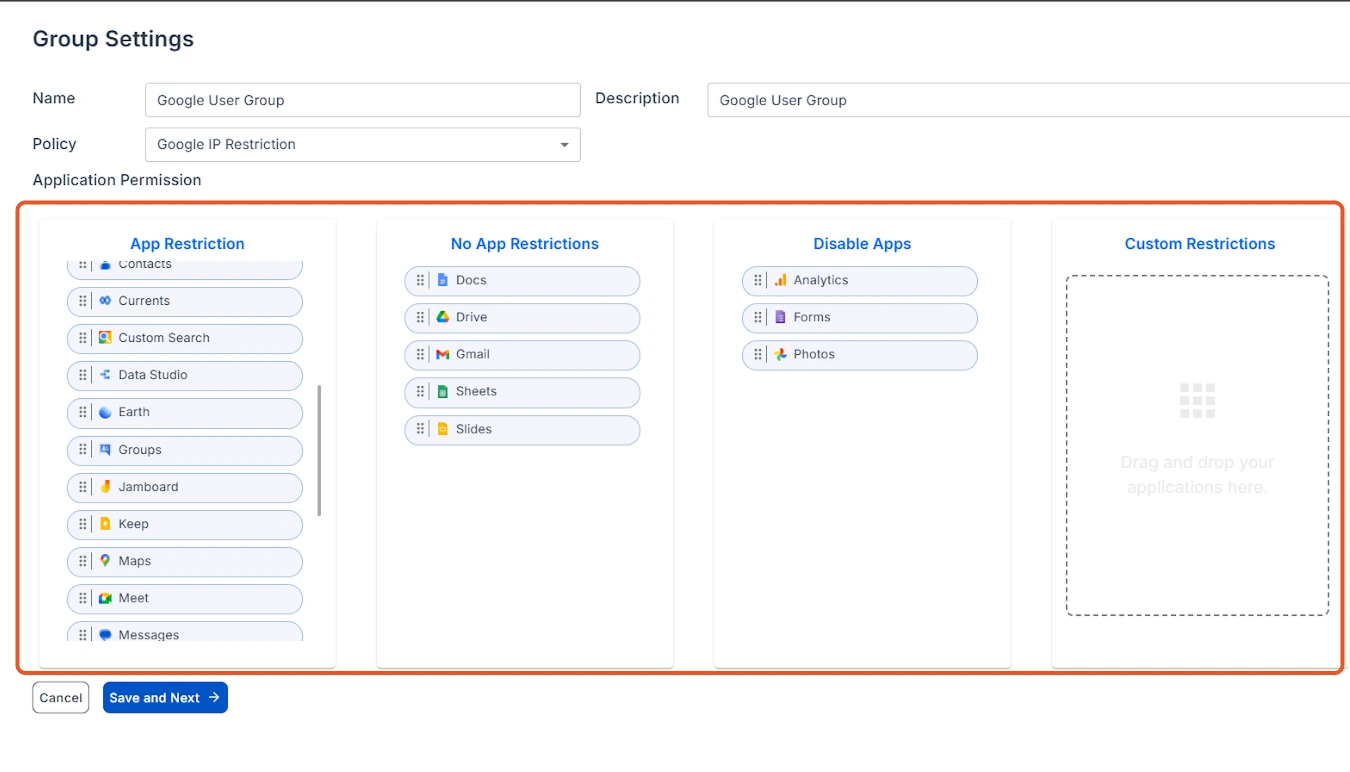The height and width of the screenshot is (772, 1350).
Task: Click the App Restriction list scrollbar
Action: pyautogui.click(x=319, y=450)
